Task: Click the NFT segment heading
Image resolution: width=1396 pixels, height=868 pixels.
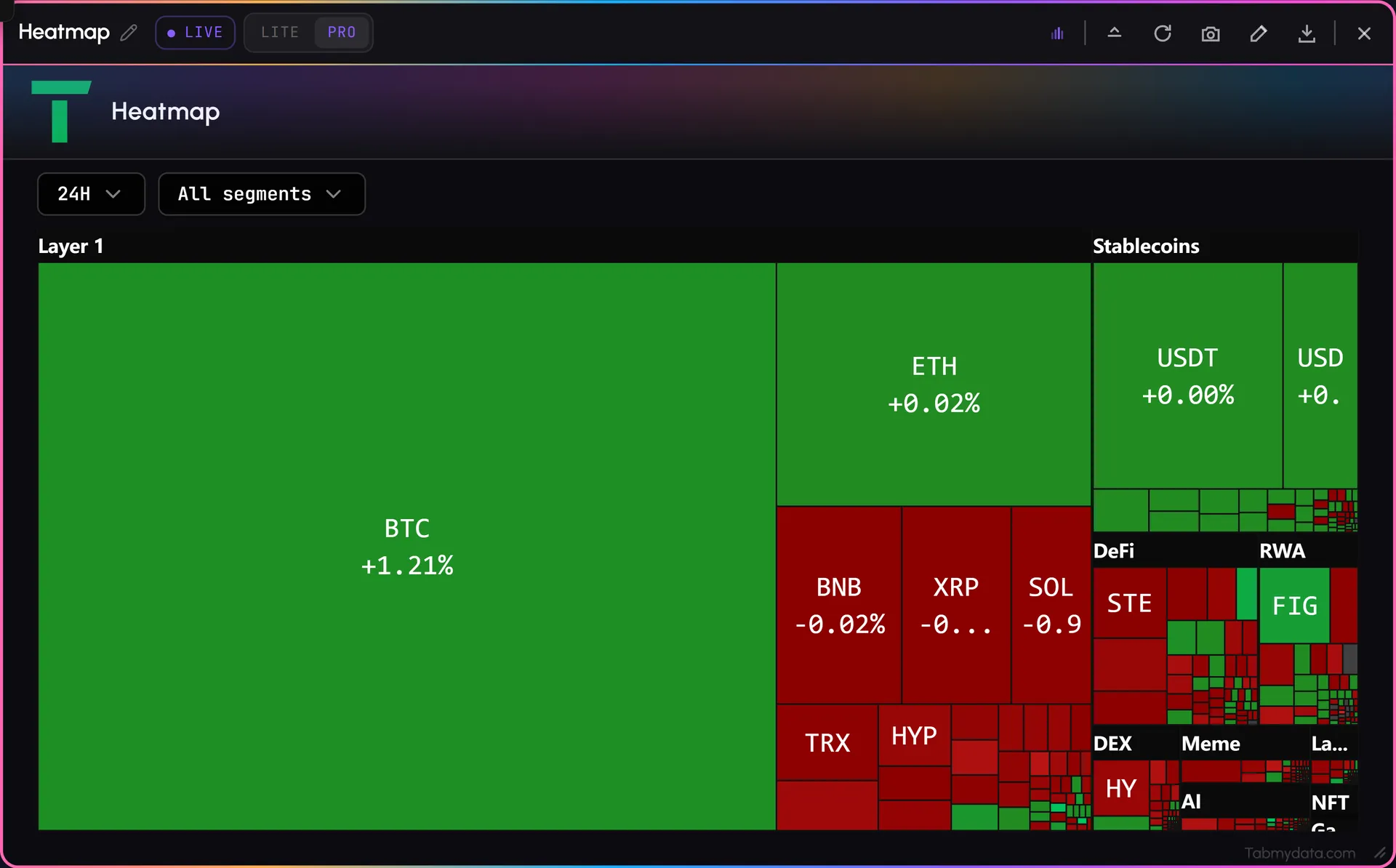Action: [x=1330, y=803]
